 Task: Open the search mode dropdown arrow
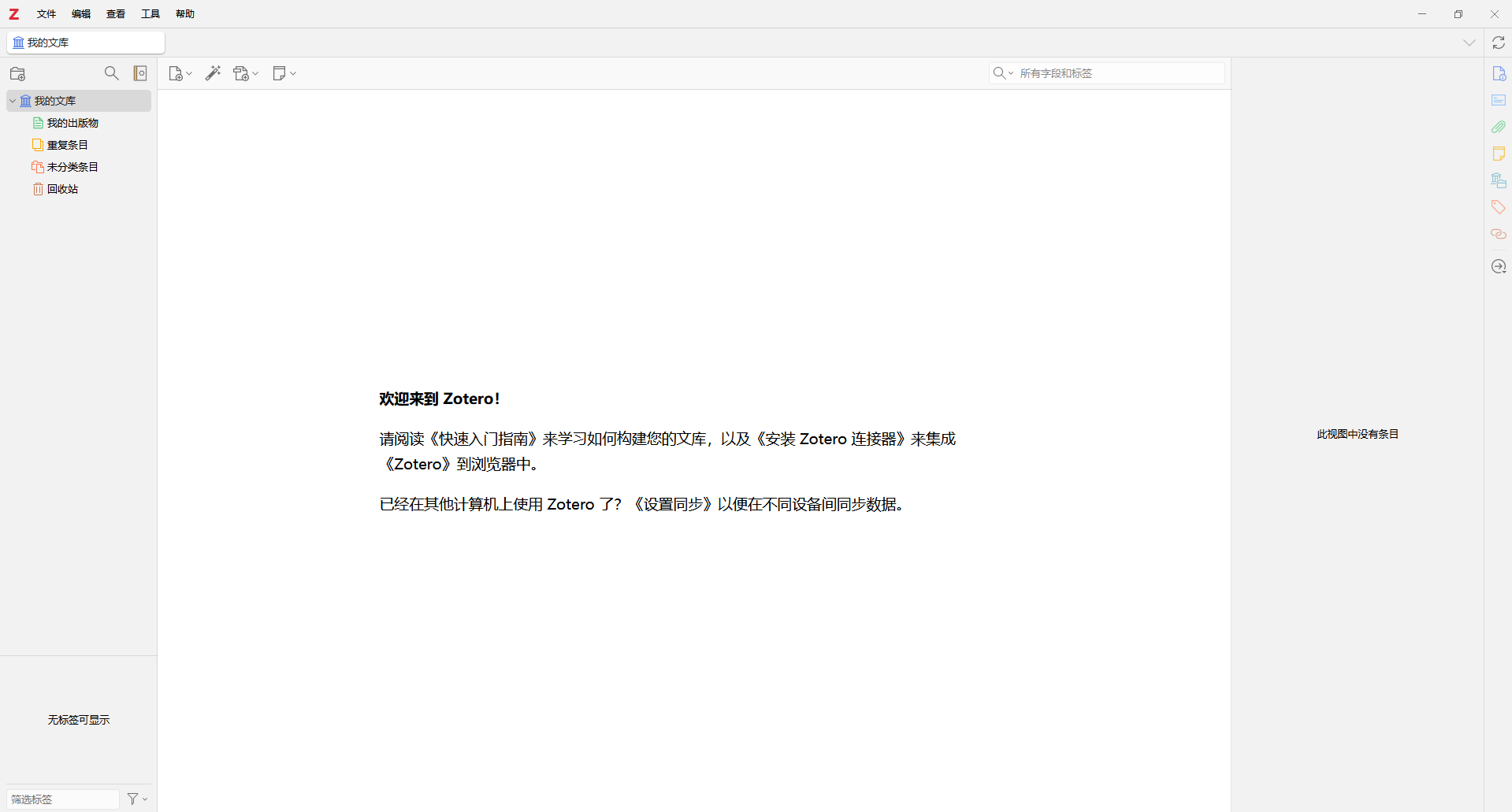tap(1011, 73)
